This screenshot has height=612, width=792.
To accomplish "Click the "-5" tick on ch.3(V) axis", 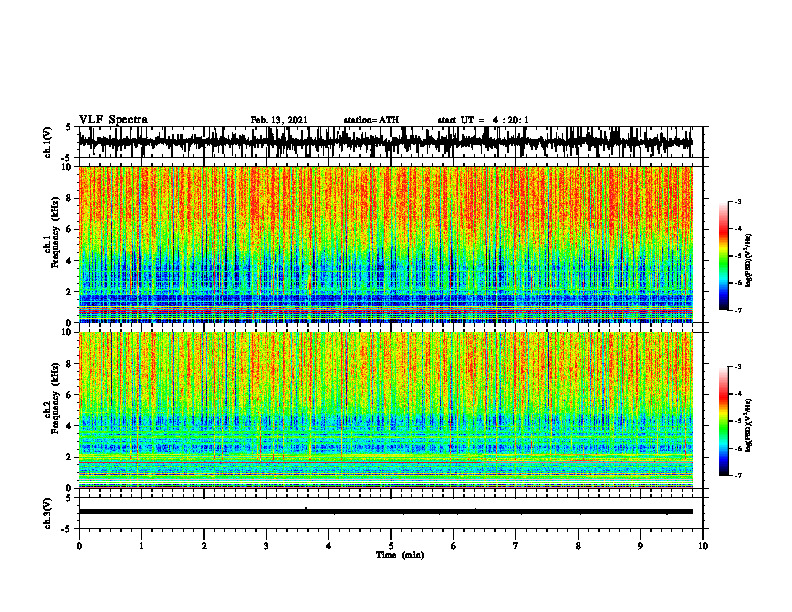I will click(x=67, y=529).
